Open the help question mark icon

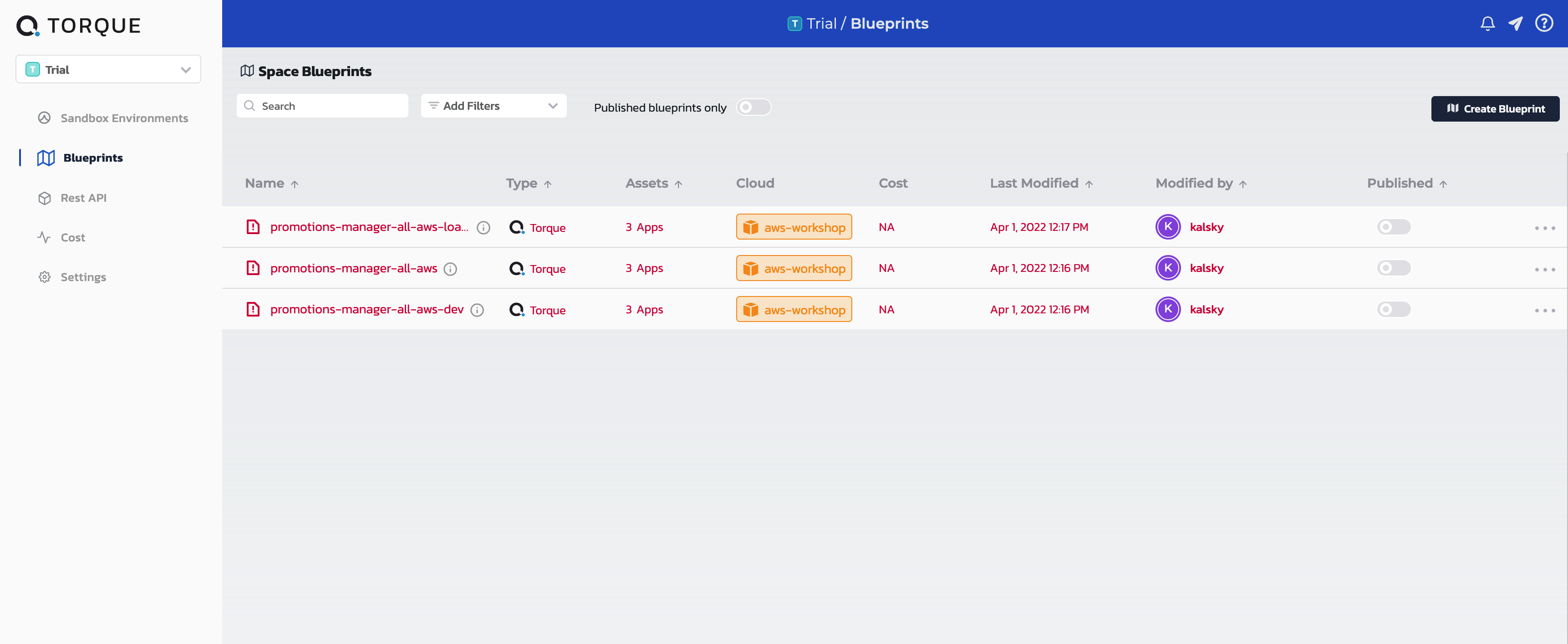click(1544, 24)
